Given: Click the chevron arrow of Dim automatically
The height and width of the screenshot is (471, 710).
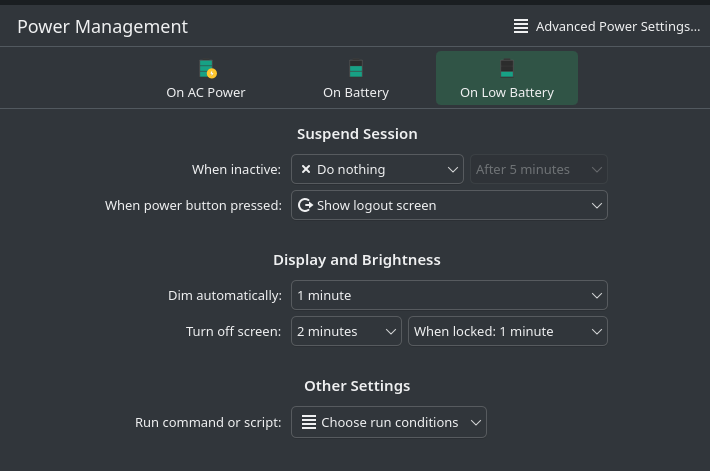Looking at the screenshot, I should [597, 296].
